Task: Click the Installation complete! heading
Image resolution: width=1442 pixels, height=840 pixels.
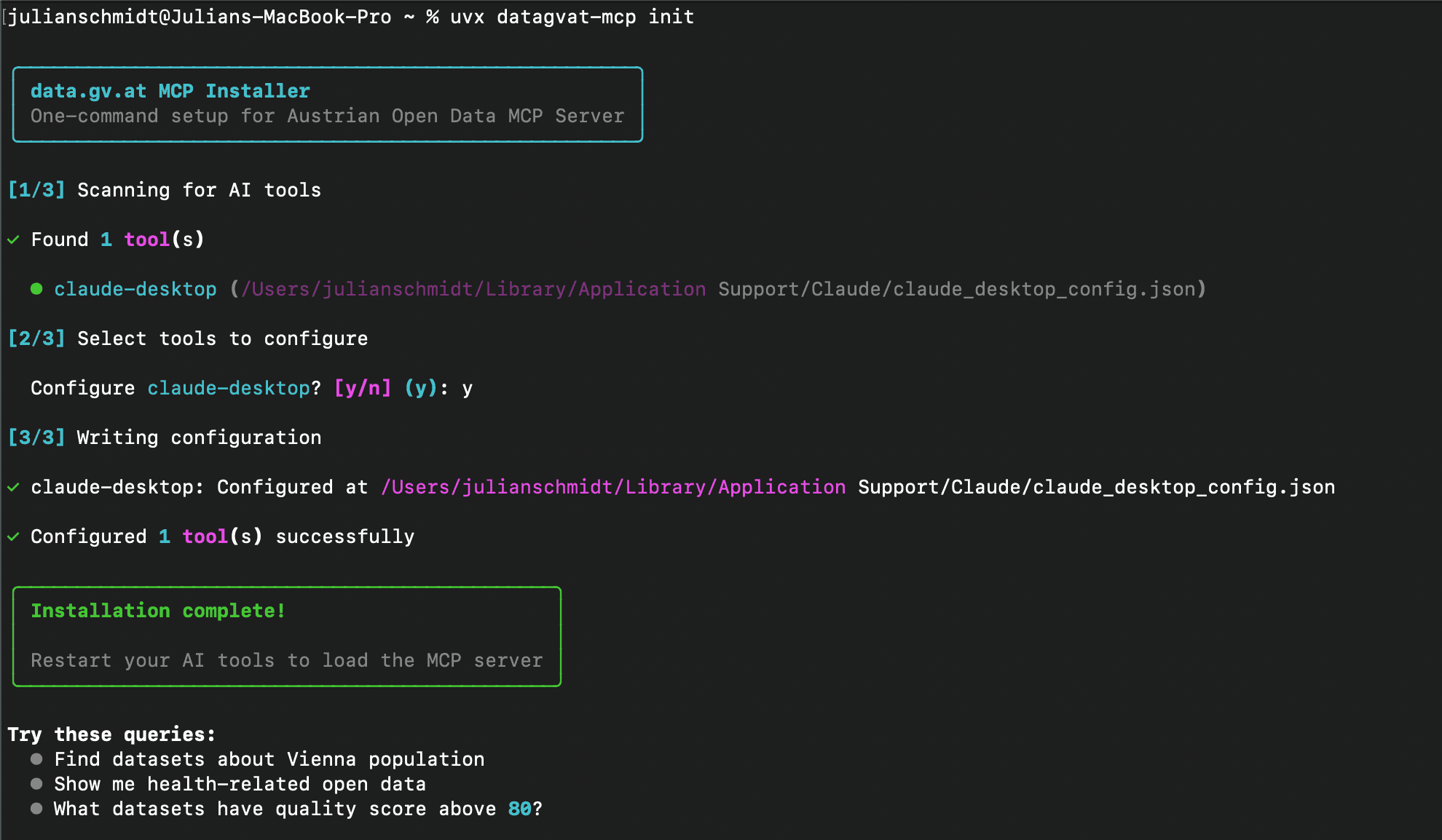Action: (157, 611)
